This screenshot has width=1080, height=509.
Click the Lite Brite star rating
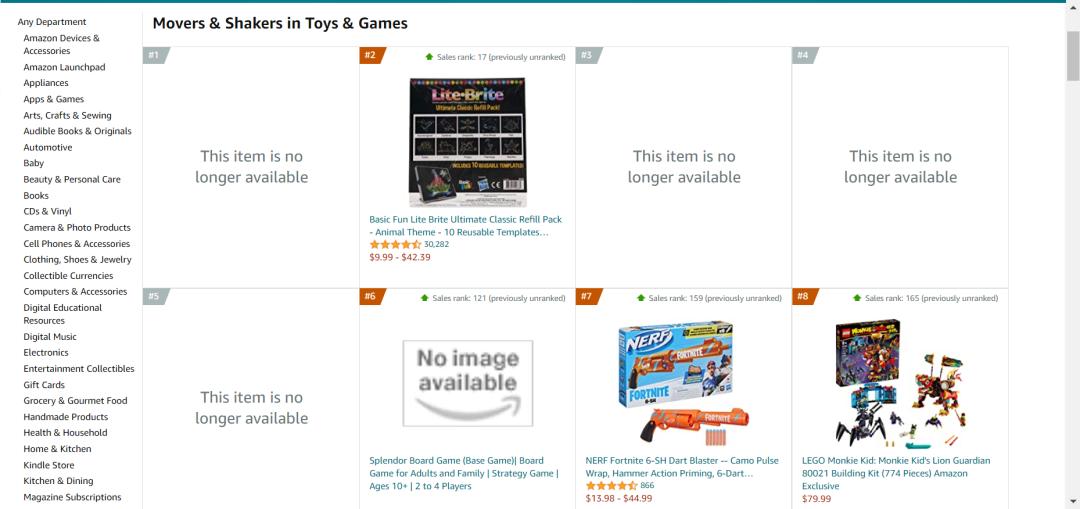click(x=395, y=245)
